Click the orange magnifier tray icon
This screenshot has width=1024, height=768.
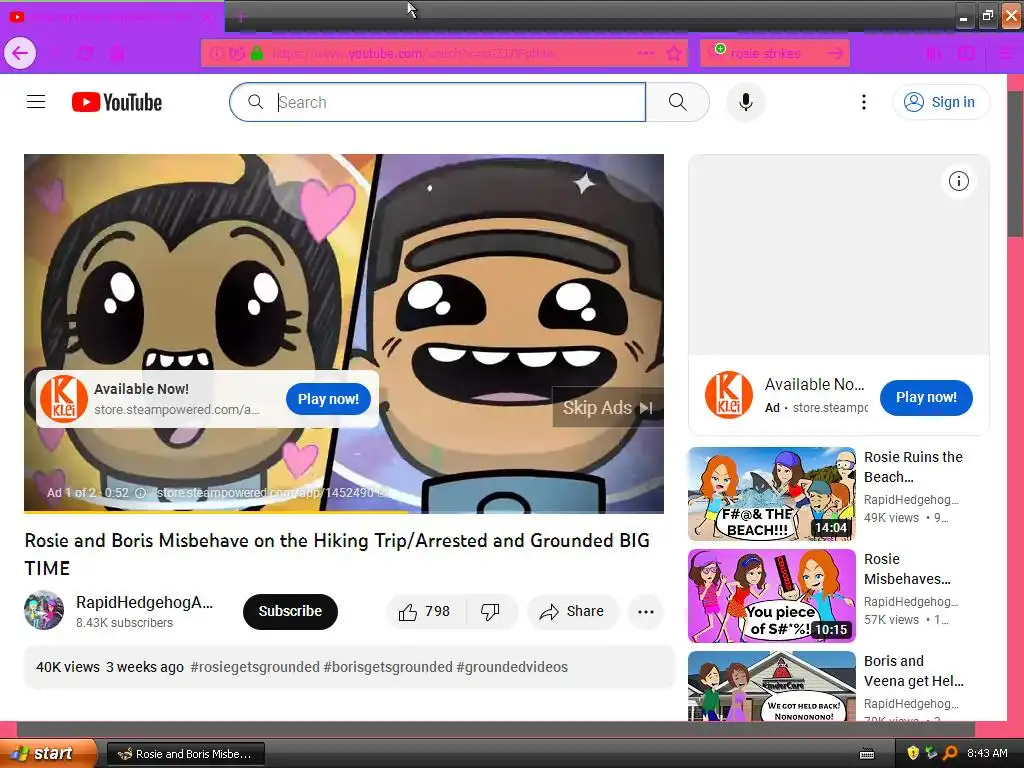click(950, 753)
